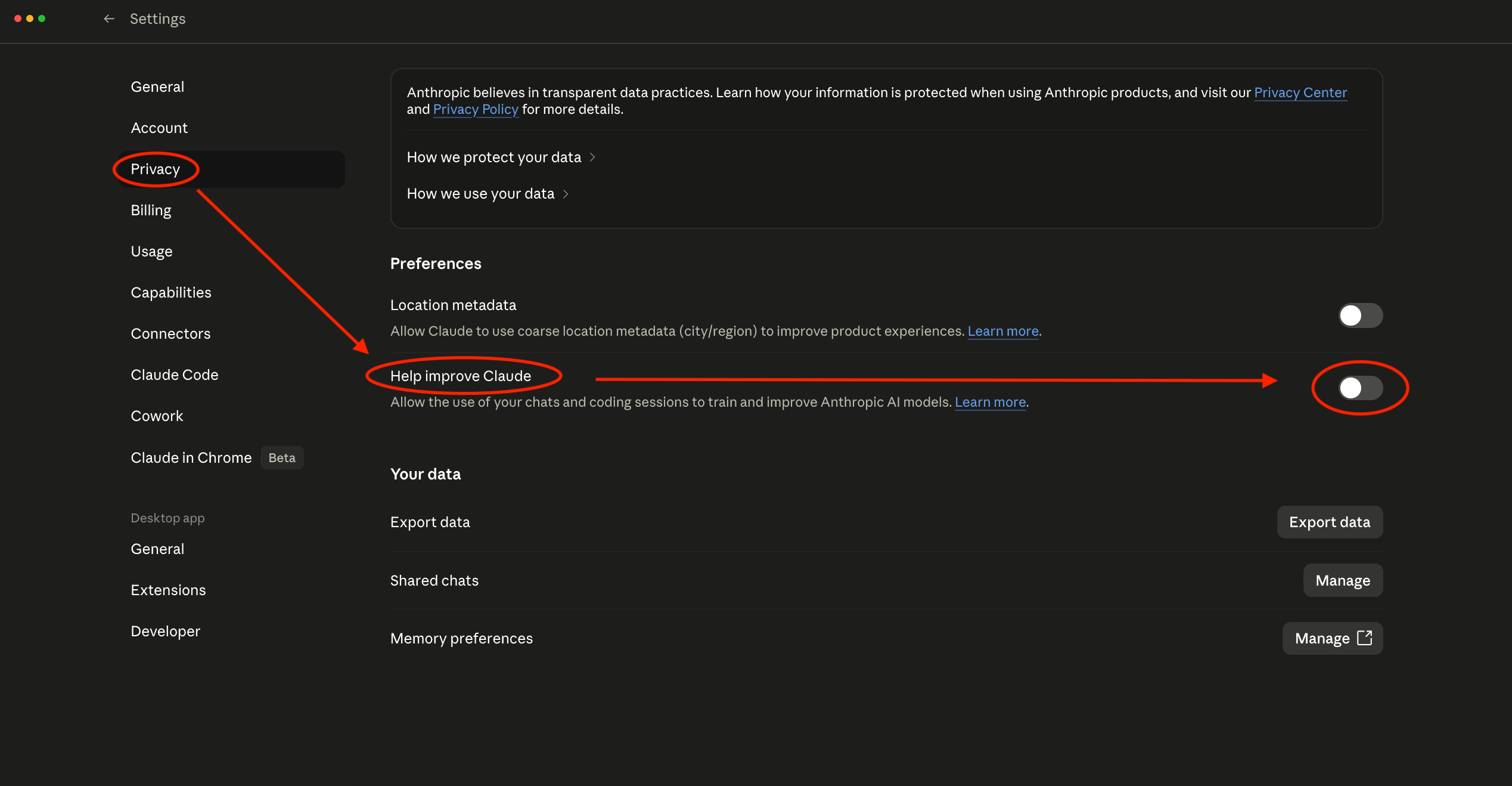The width and height of the screenshot is (1512, 786).
Task: Click Manage for Shared chats
Action: [1343, 581]
